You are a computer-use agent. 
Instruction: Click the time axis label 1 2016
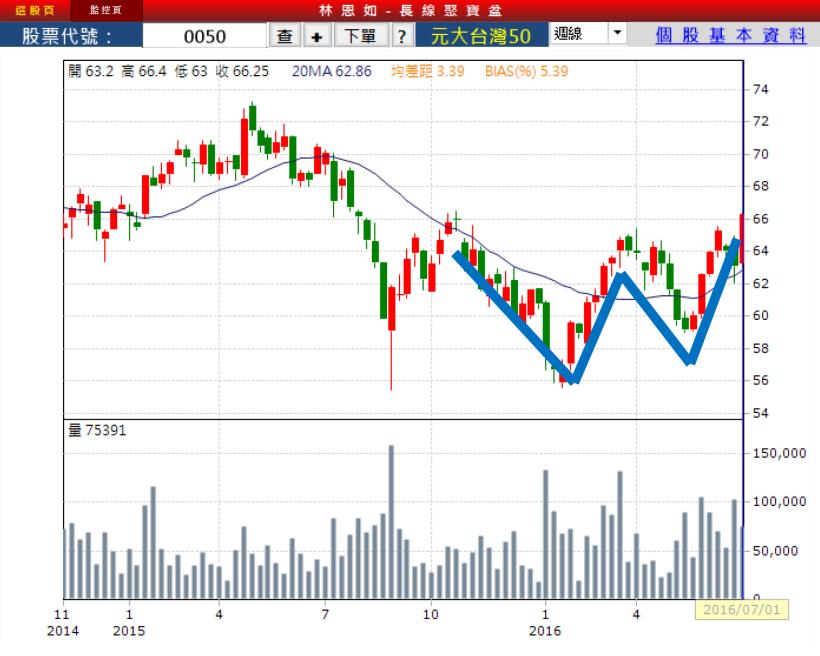545,622
